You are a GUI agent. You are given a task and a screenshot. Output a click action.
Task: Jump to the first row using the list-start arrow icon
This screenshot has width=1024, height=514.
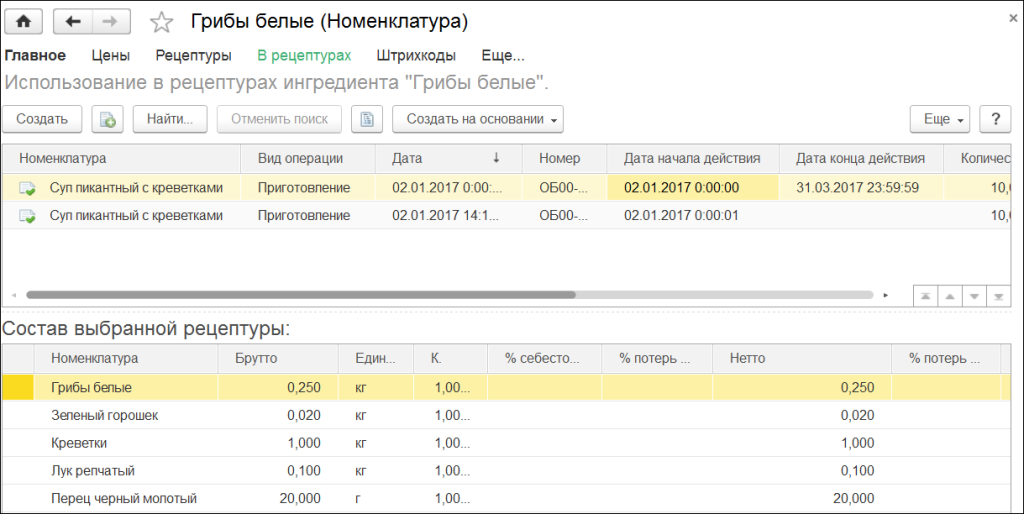[927, 296]
